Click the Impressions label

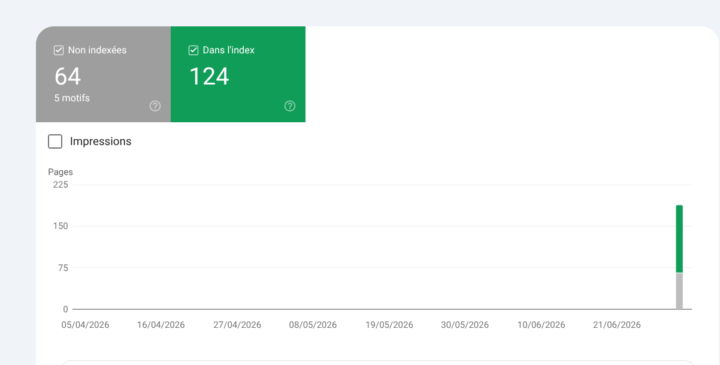click(x=101, y=141)
